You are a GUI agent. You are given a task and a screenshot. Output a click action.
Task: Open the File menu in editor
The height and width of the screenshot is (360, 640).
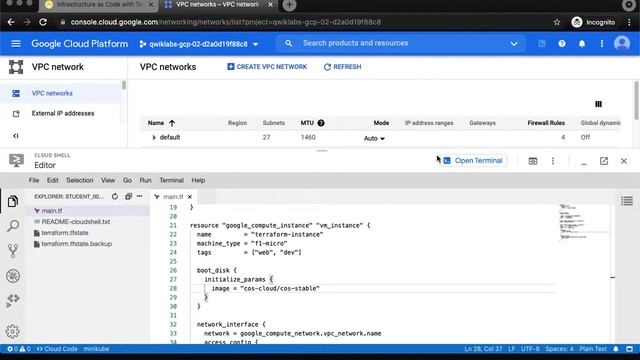pos(34,180)
